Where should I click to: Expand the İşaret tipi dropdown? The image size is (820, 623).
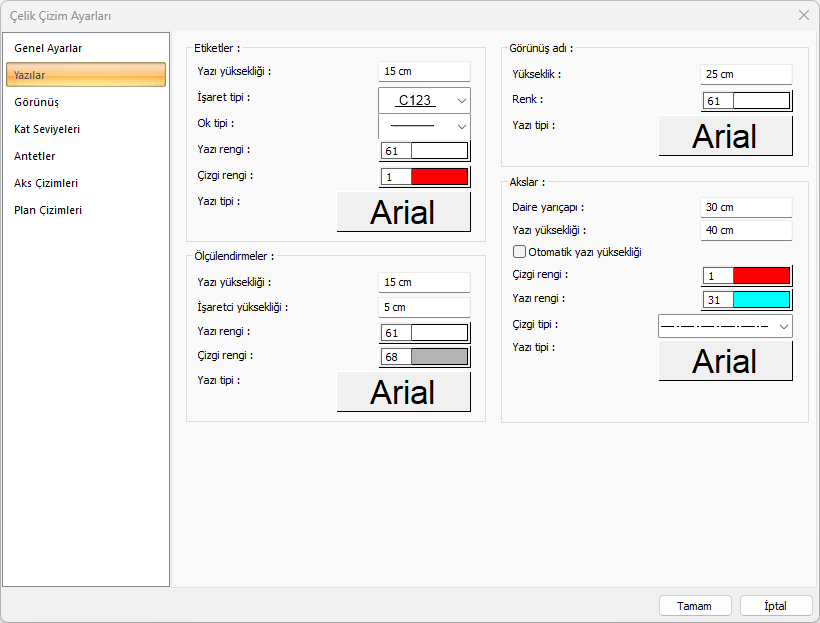coord(424,100)
